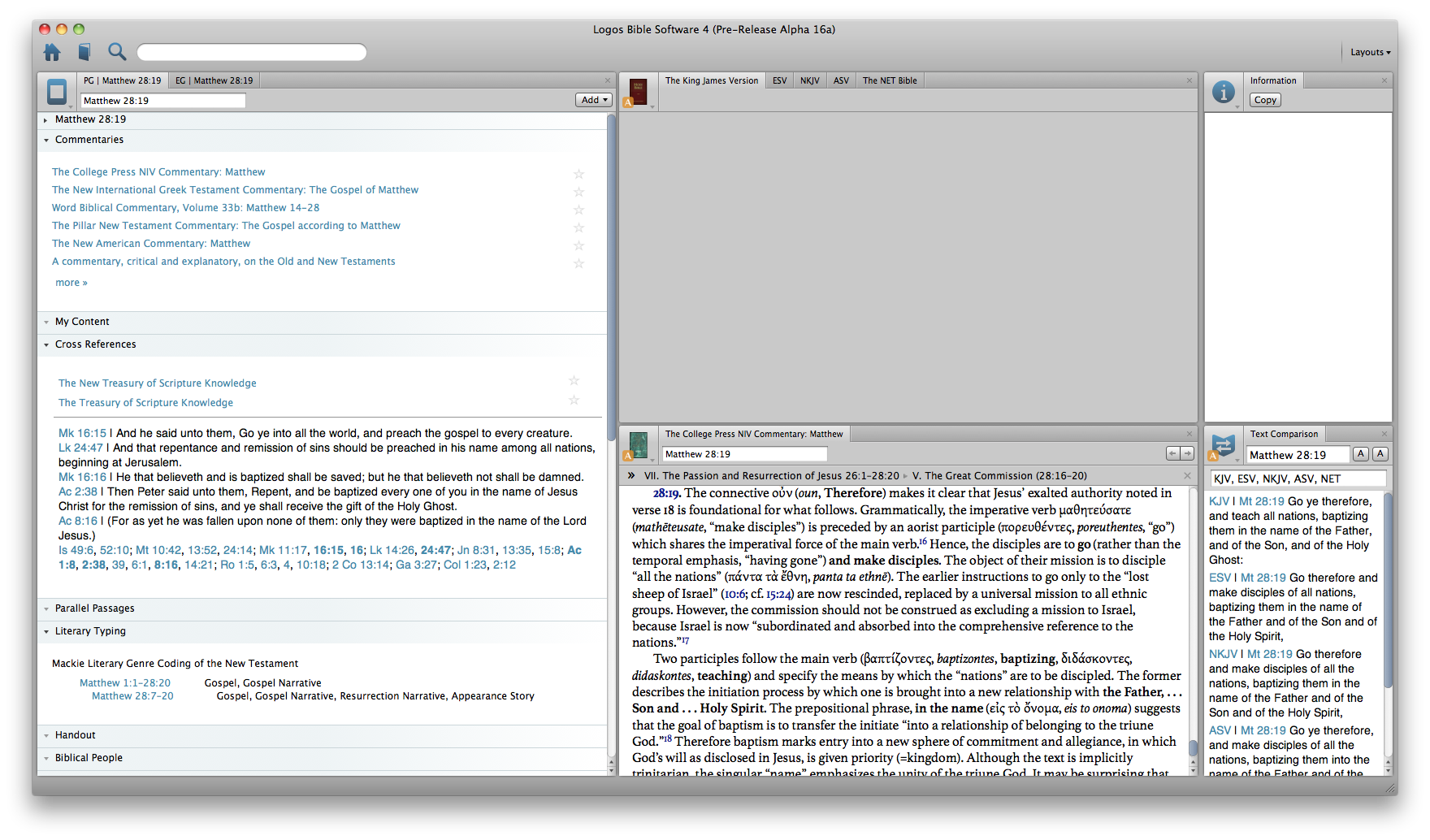1430x840 pixels.
Task: Open the Add dropdown in Passage Guide
Action: point(595,100)
